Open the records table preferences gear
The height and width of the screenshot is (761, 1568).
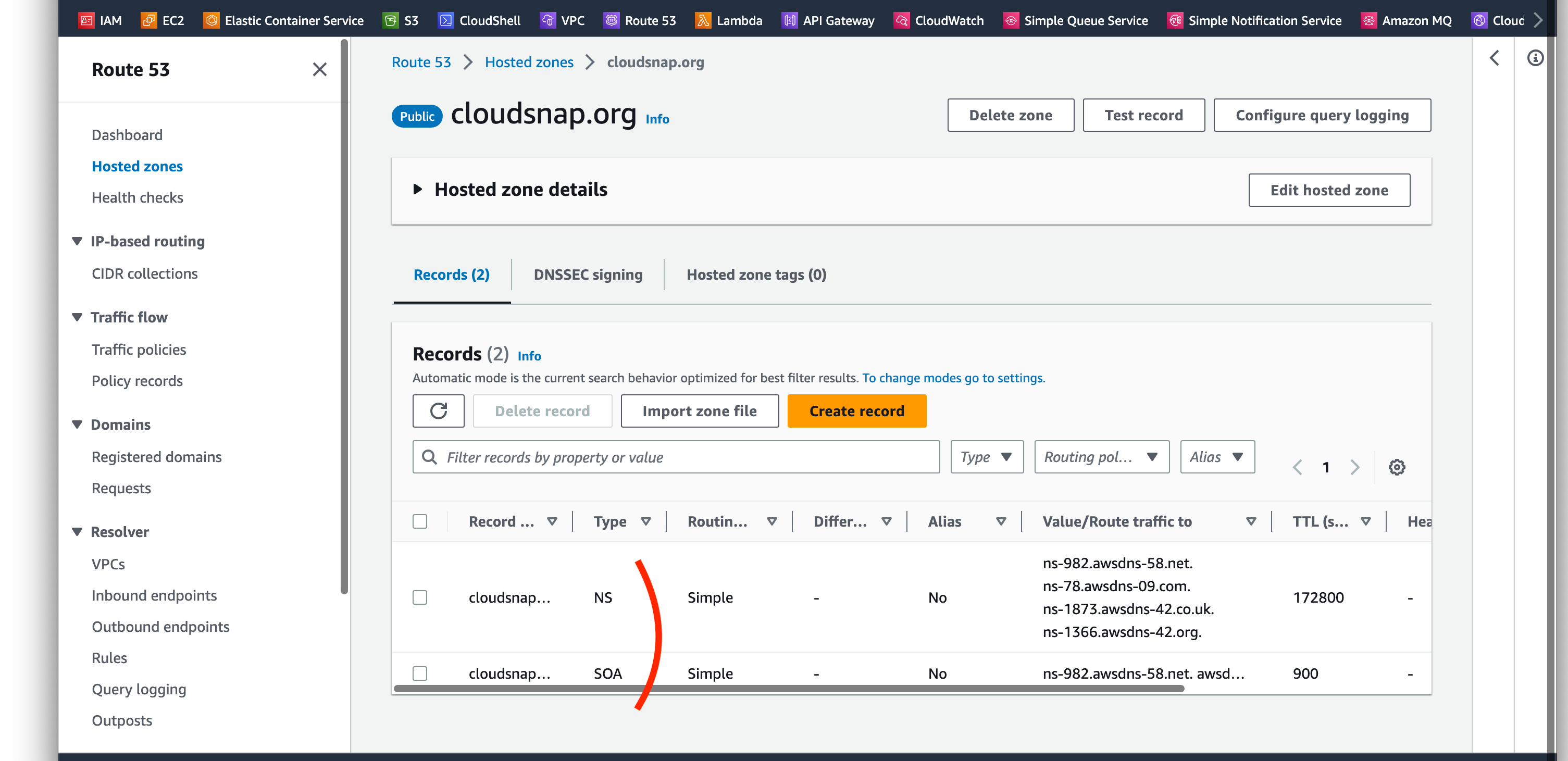point(1396,467)
